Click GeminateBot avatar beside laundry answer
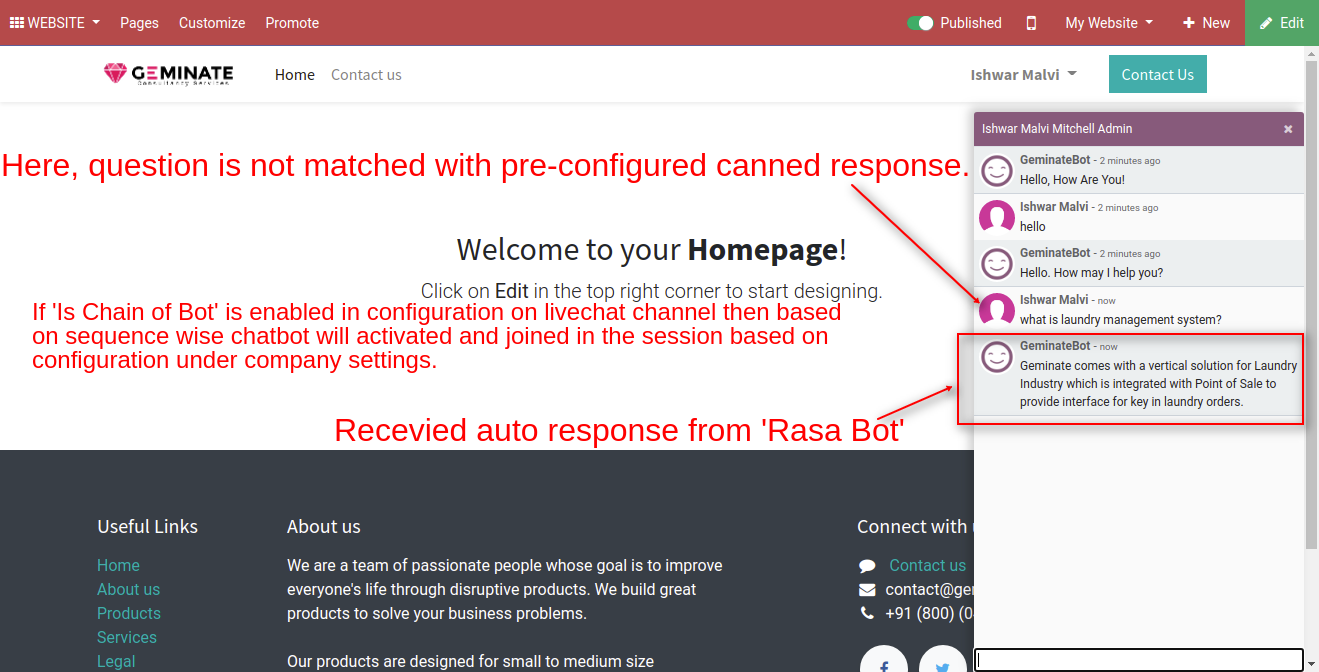 coord(996,357)
